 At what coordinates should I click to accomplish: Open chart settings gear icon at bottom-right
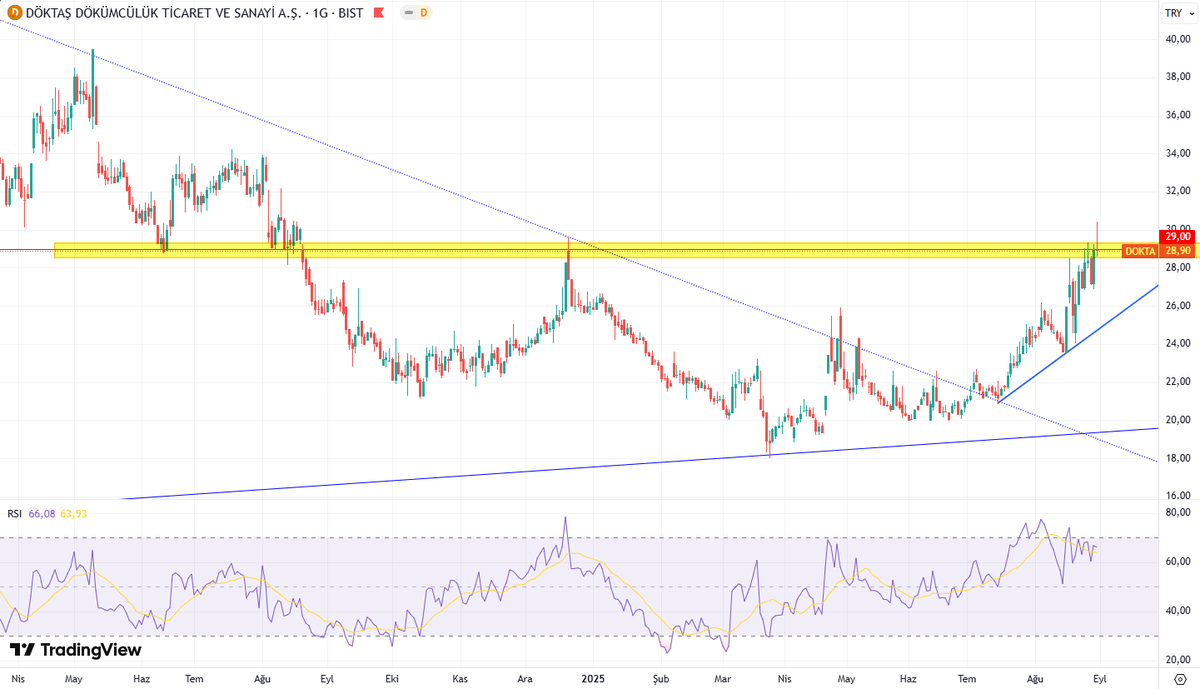click(x=1180, y=679)
